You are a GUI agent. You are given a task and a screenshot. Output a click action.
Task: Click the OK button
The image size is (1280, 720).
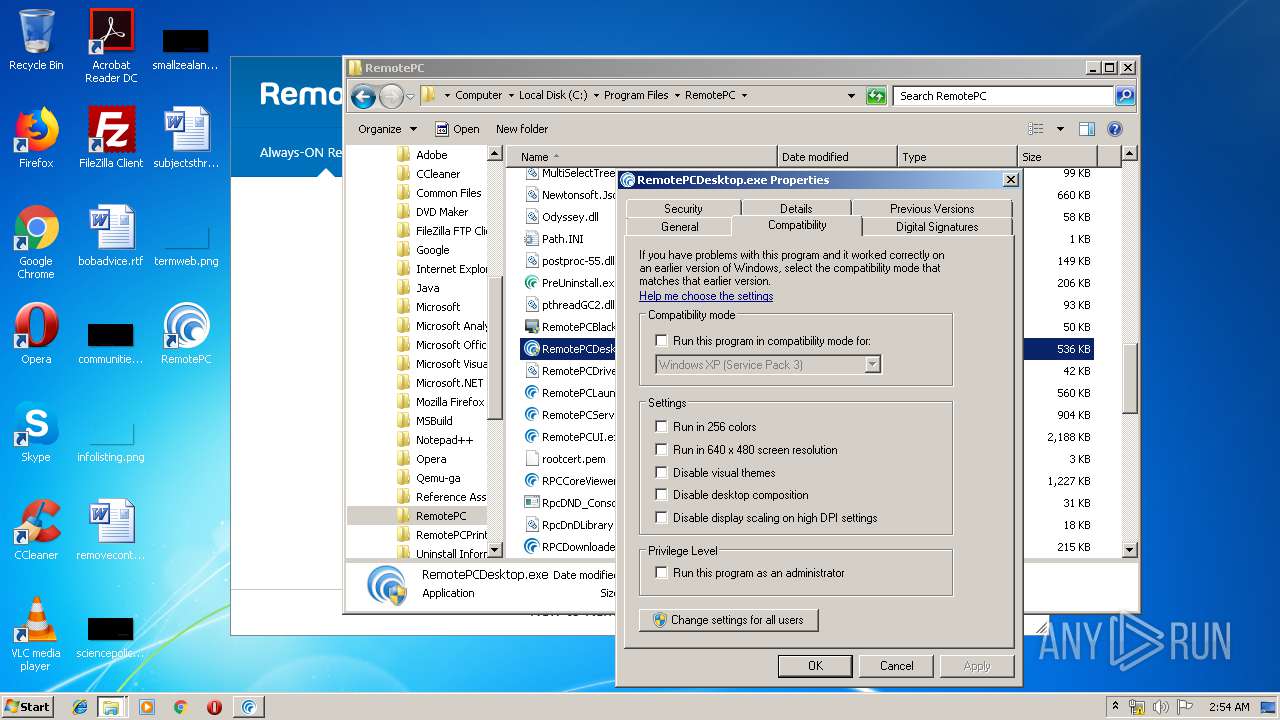click(815, 666)
